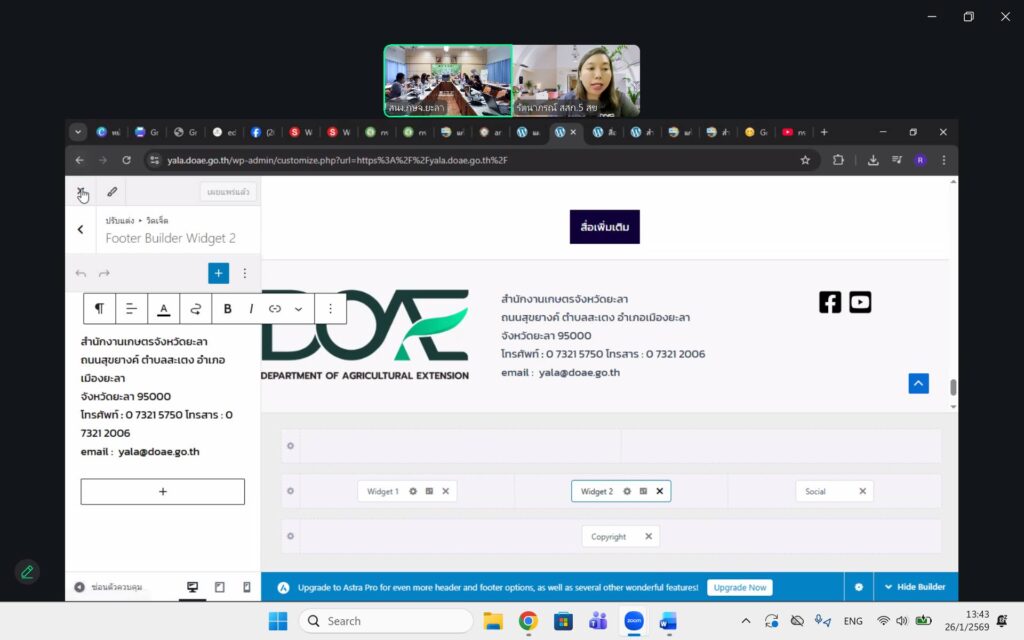The height and width of the screenshot is (640, 1024).
Task: Open Widget 1 settings gear
Action: tap(412, 491)
